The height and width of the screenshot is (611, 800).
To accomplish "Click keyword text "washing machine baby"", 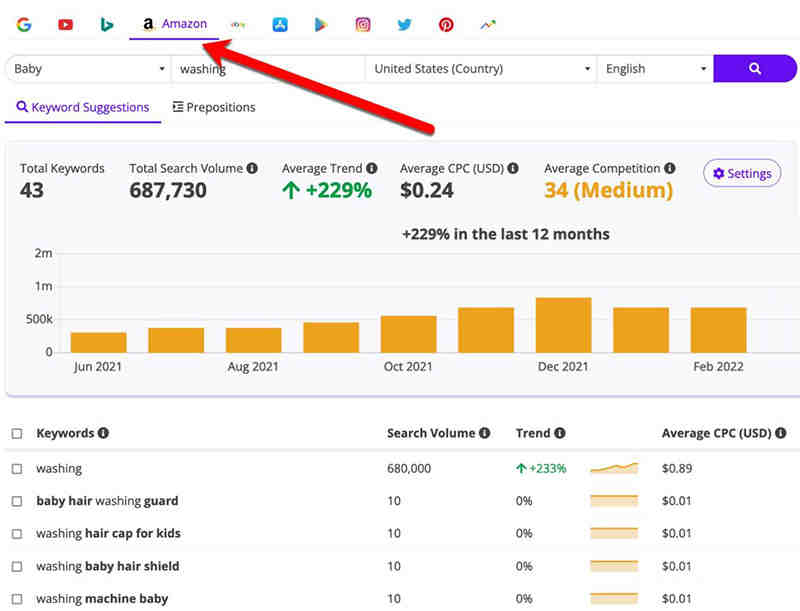I will [102, 598].
